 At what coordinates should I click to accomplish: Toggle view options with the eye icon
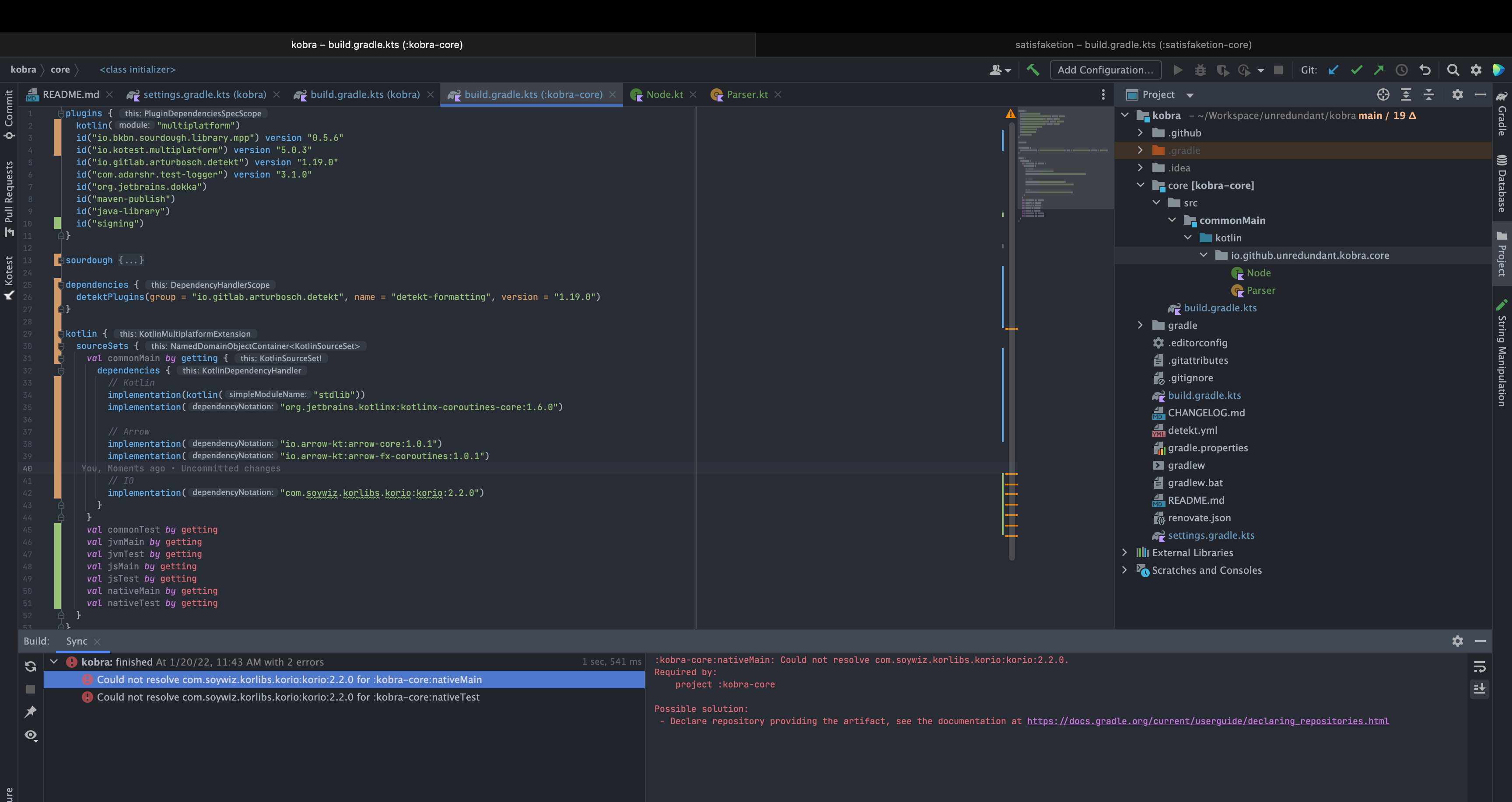coord(31,735)
